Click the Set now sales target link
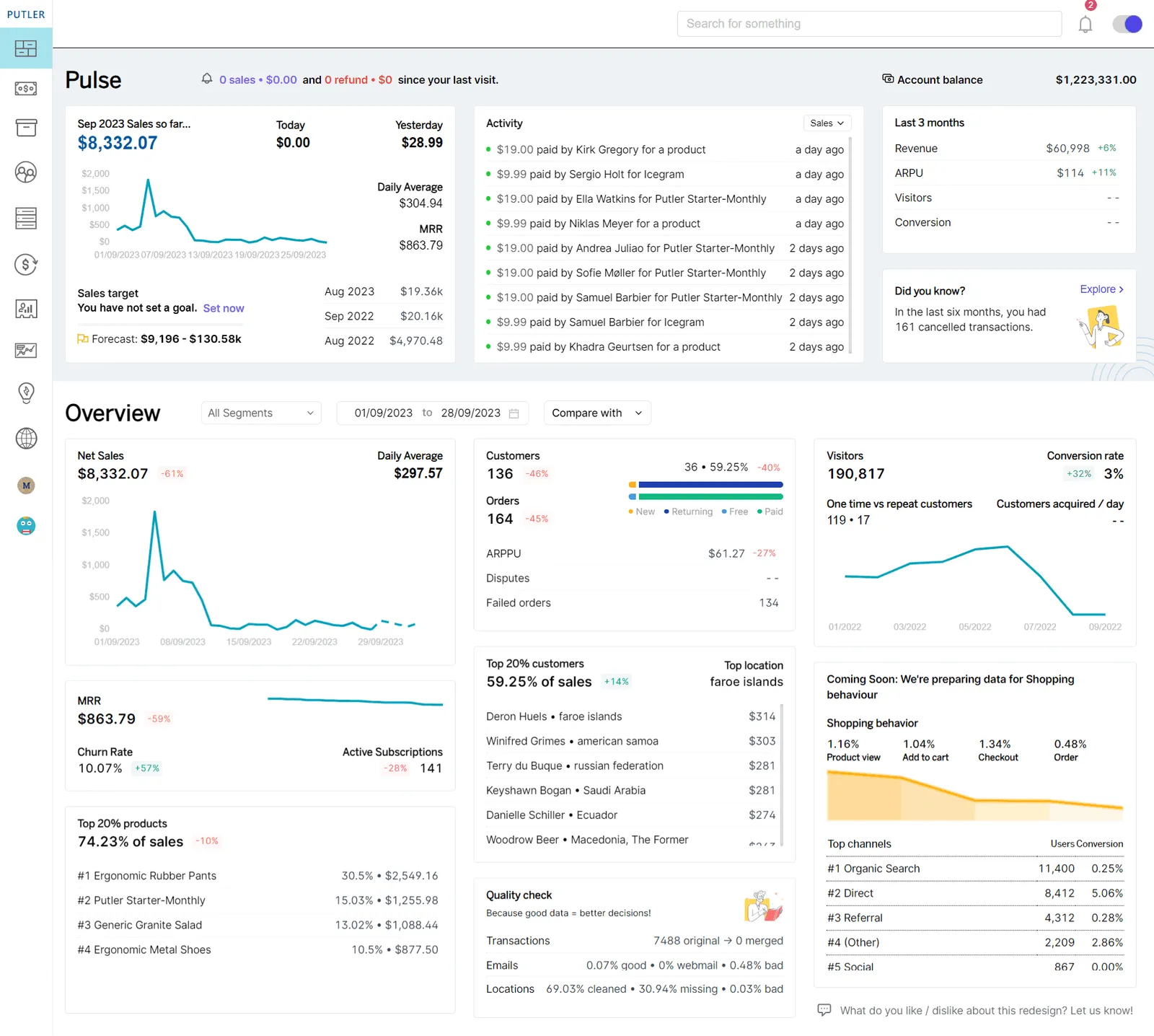This screenshot has width=1154, height=1036. 224,308
